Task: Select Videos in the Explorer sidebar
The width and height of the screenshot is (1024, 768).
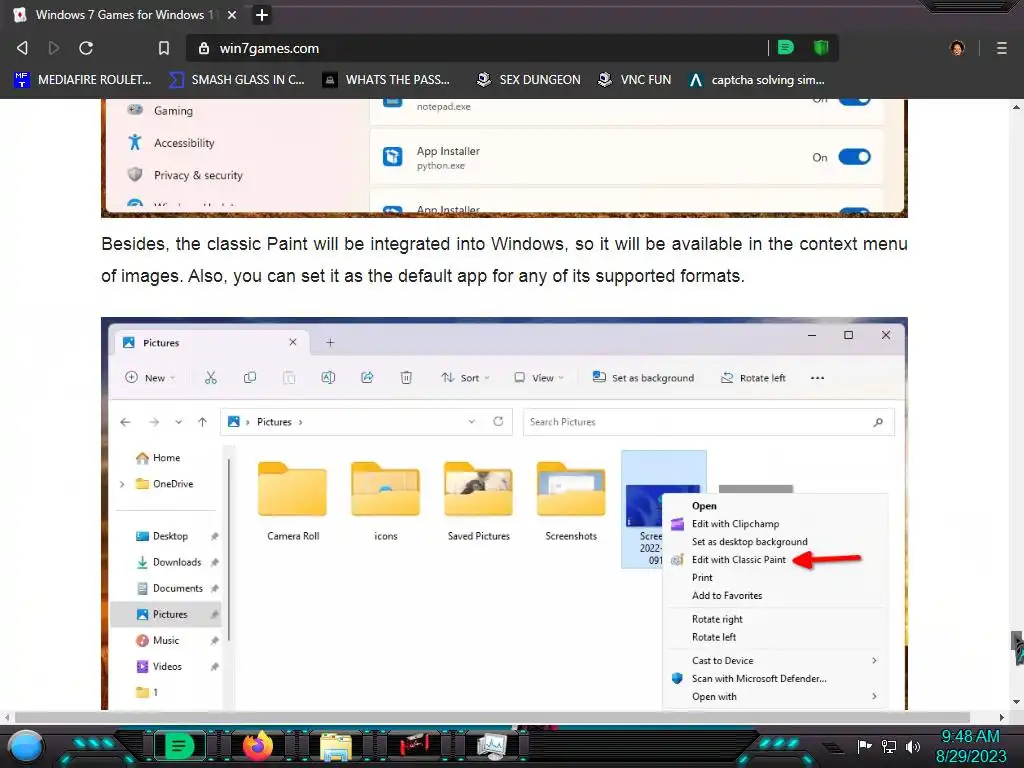Action: [159, 667]
